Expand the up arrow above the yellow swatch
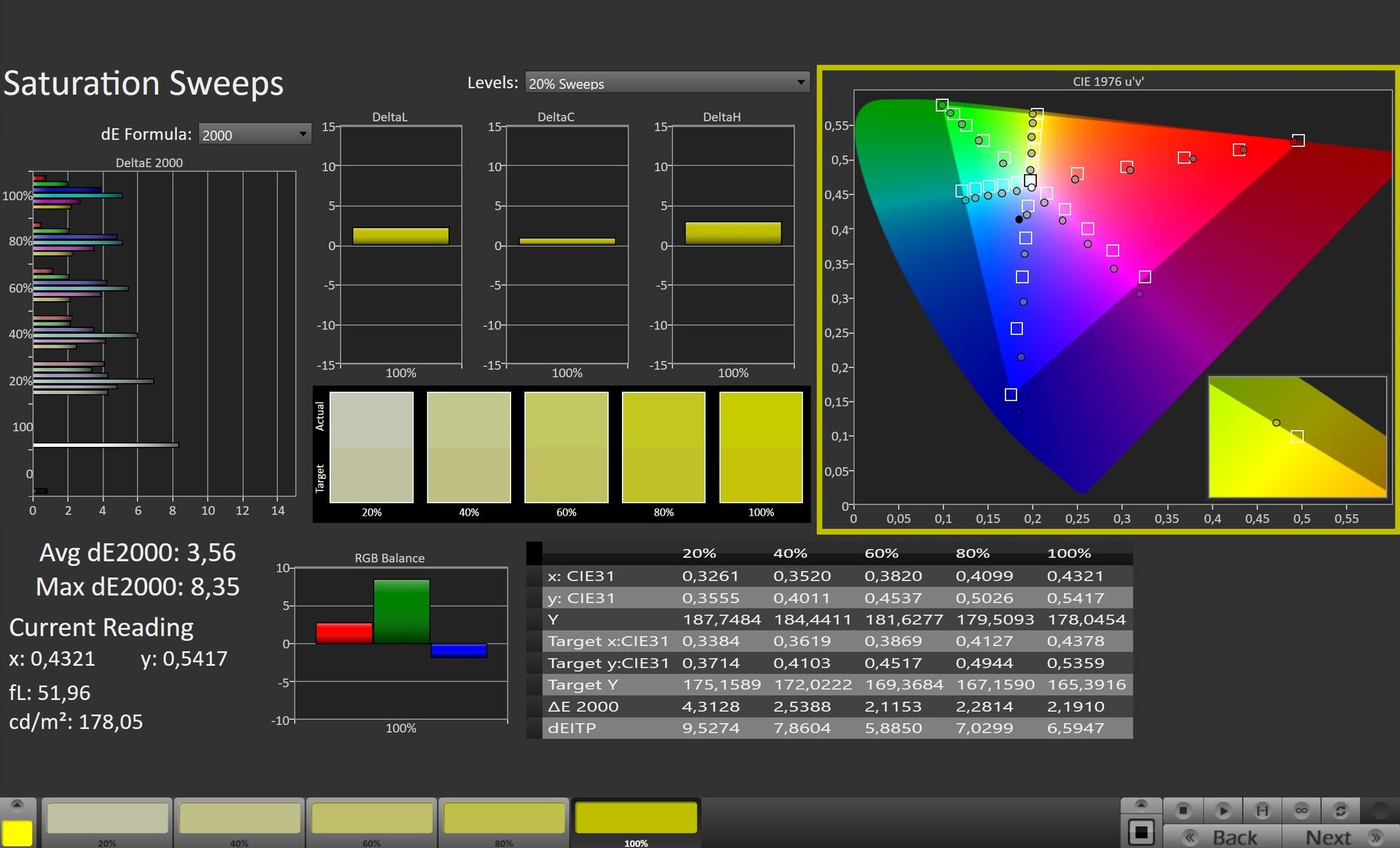Screen dimensions: 1400x848 17,805
